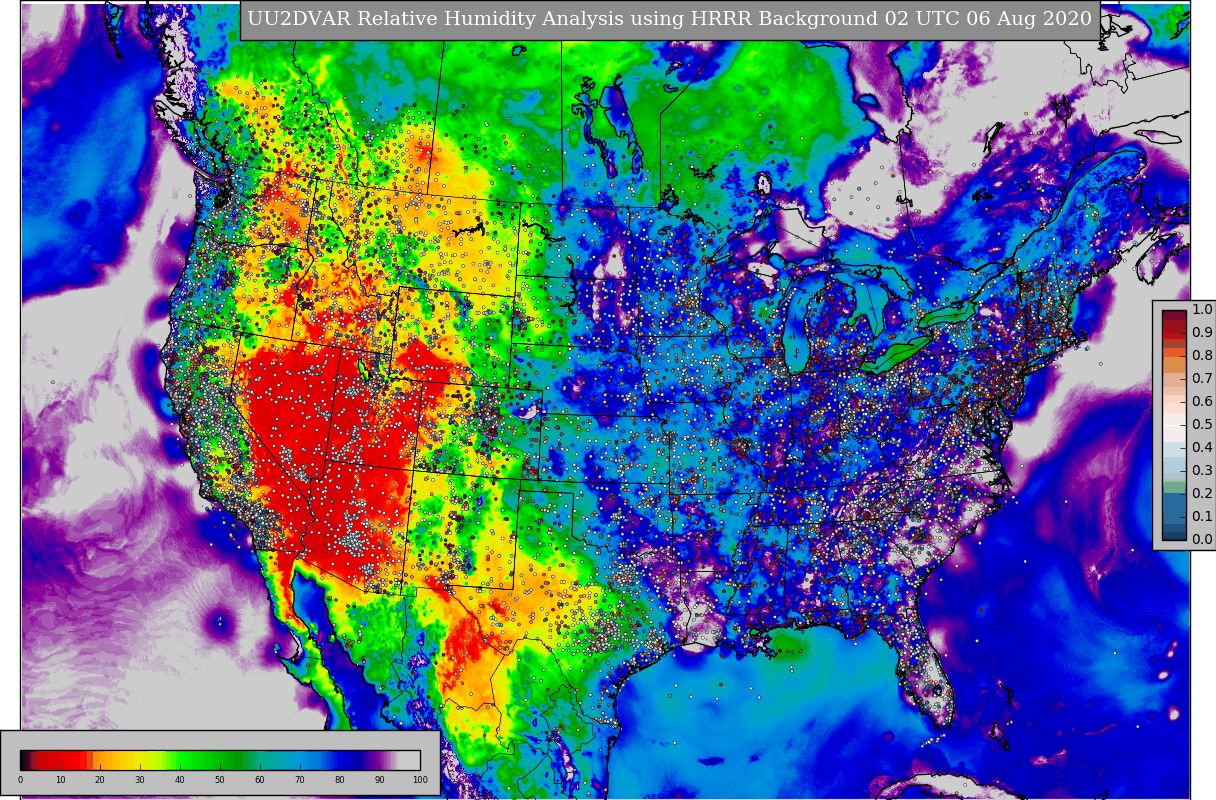Click the '0.4' label on right legend
This screenshot has width=1216, height=800.
[x=1202, y=448]
